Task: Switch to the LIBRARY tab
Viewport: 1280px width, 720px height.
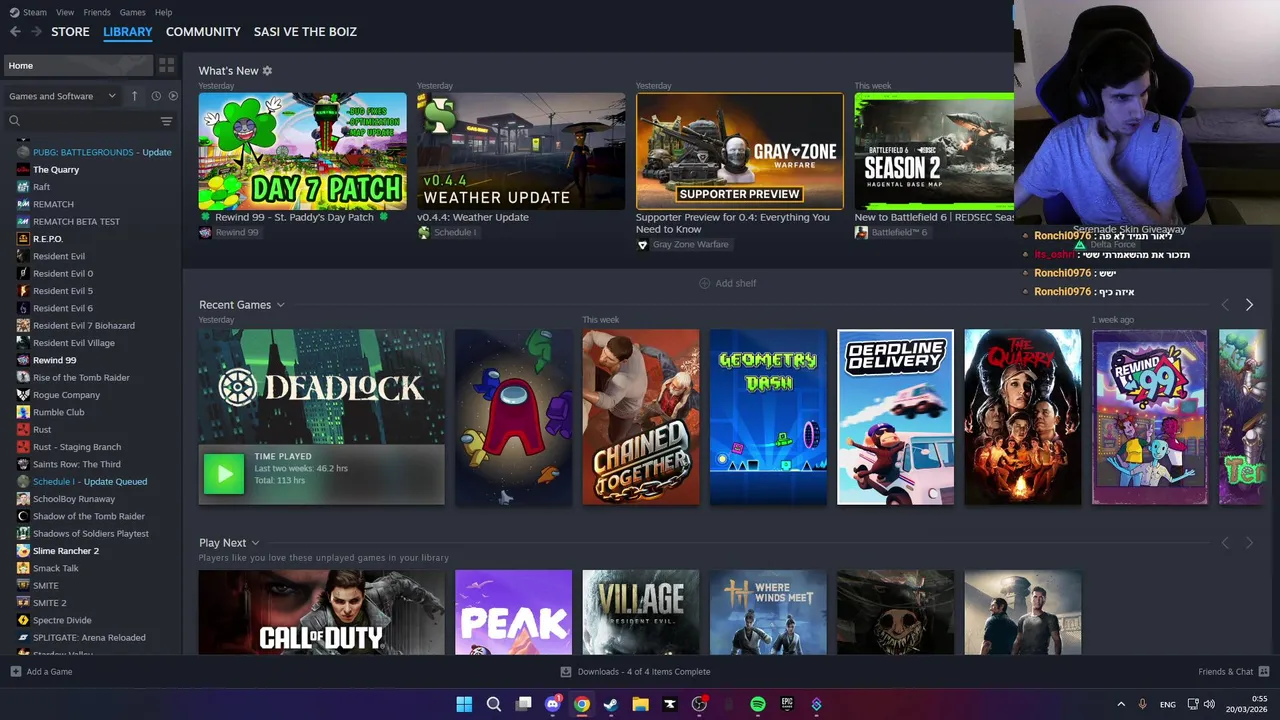Action: click(128, 32)
